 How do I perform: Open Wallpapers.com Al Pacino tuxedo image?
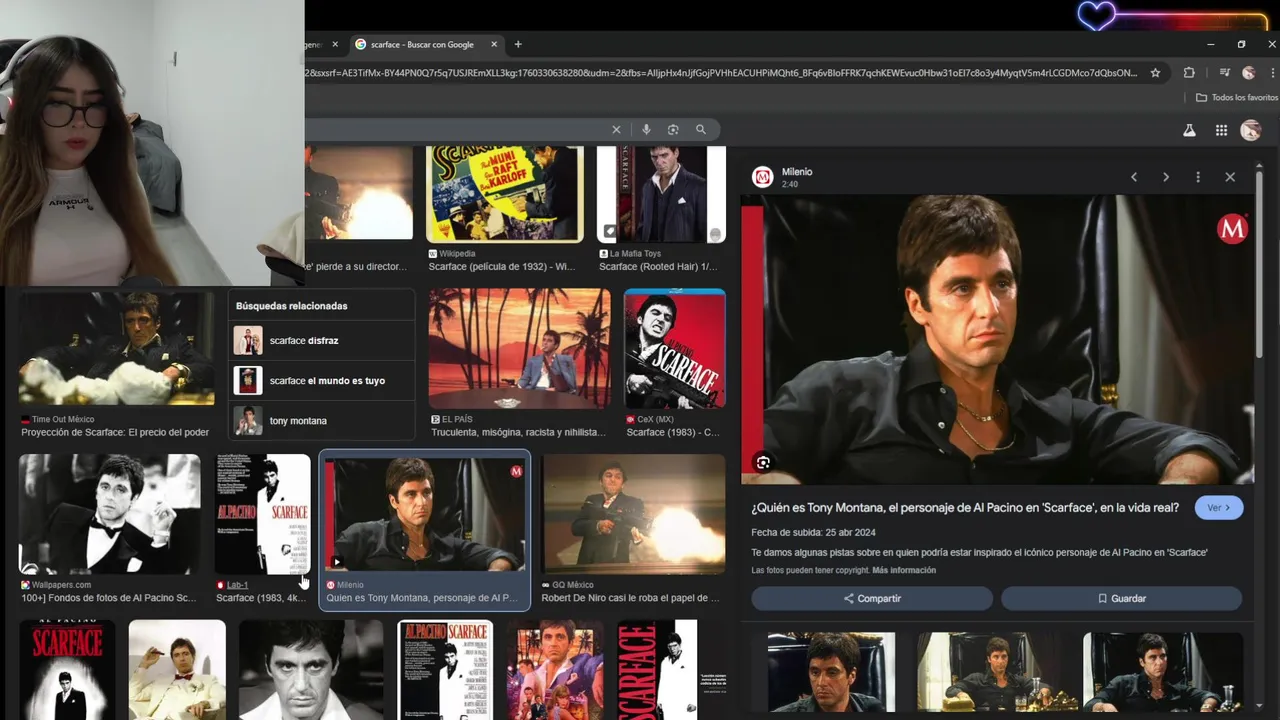tap(109, 514)
